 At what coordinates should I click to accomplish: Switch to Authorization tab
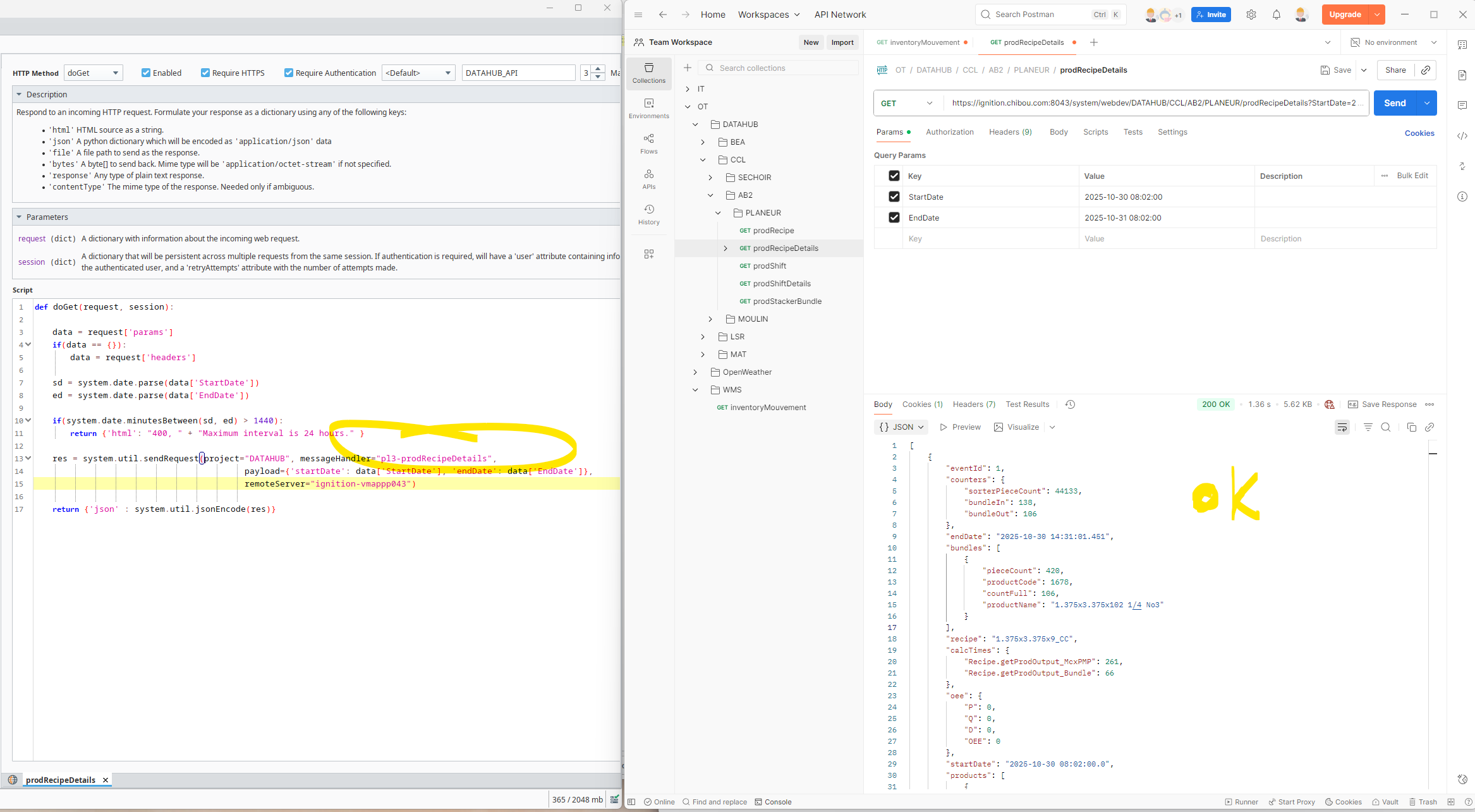[x=949, y=132]
